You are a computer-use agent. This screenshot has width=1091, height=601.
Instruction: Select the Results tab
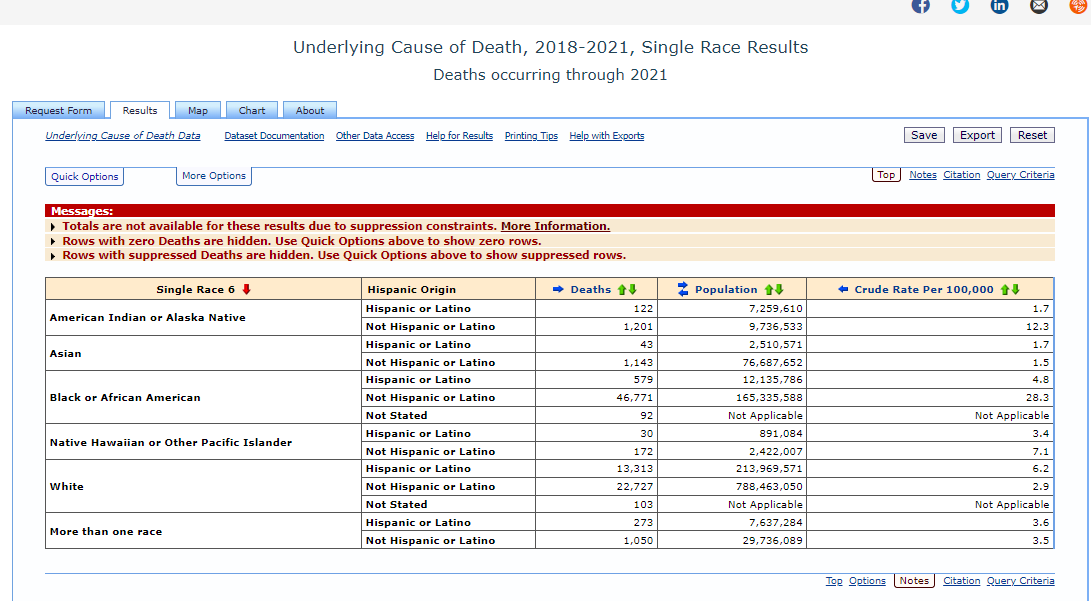click(140, 110)
